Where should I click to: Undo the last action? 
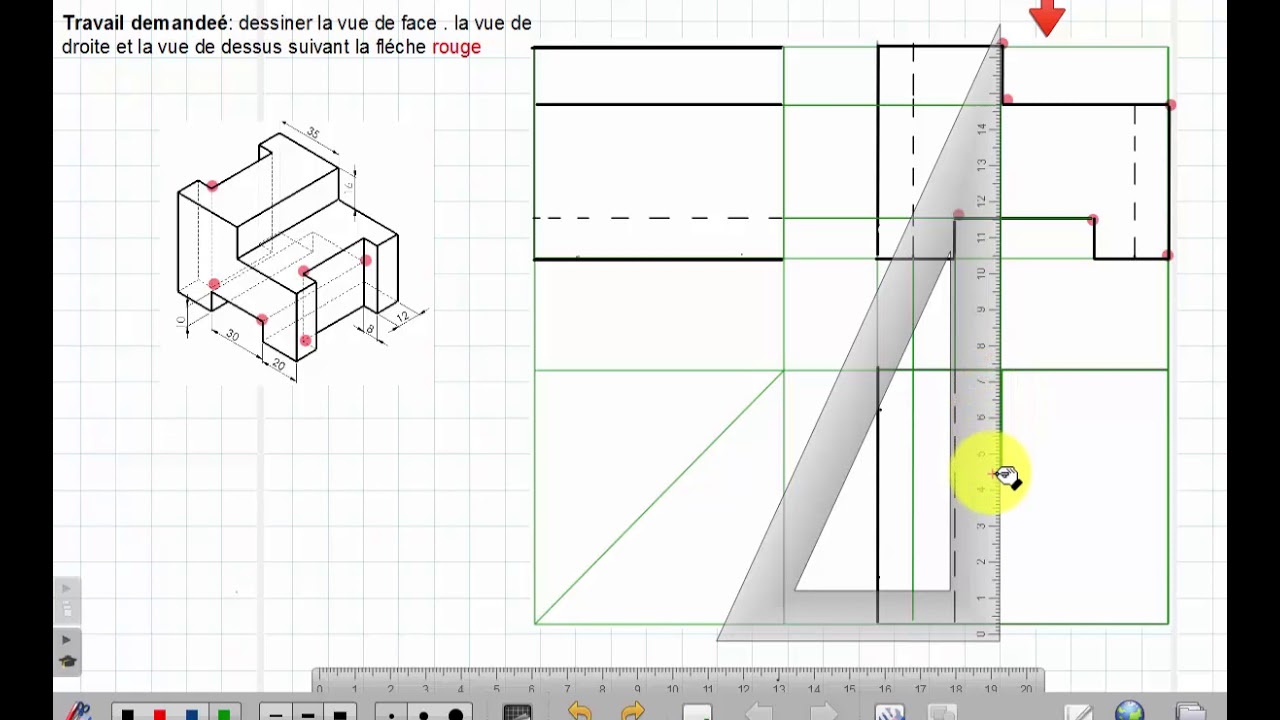coord(580,712)
